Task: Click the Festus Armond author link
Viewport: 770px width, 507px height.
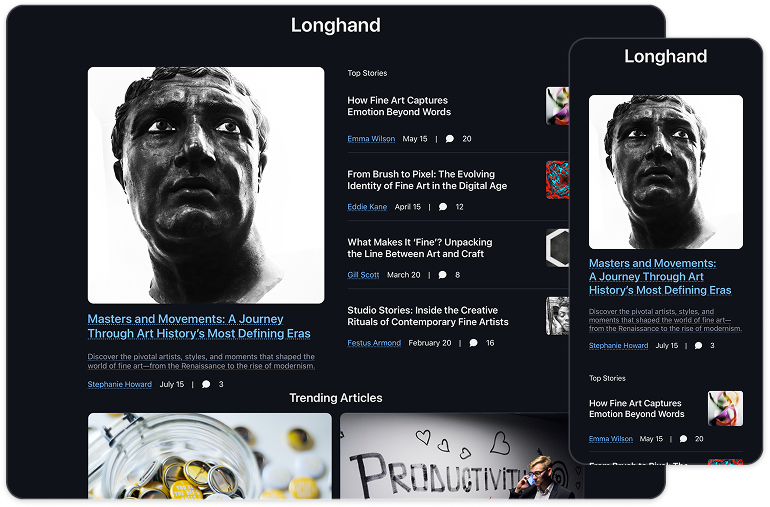Action: click(374, 343)
